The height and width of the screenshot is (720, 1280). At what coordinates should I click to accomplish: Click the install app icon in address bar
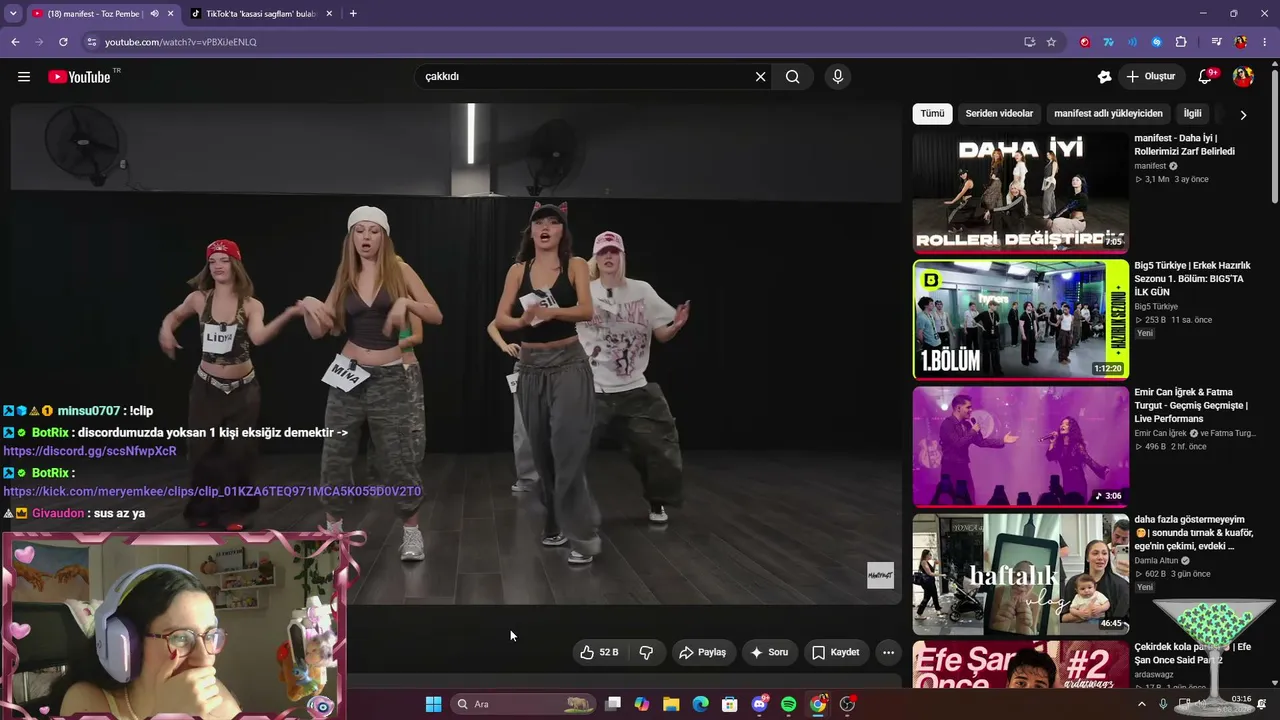click(x=1029, y=42)
